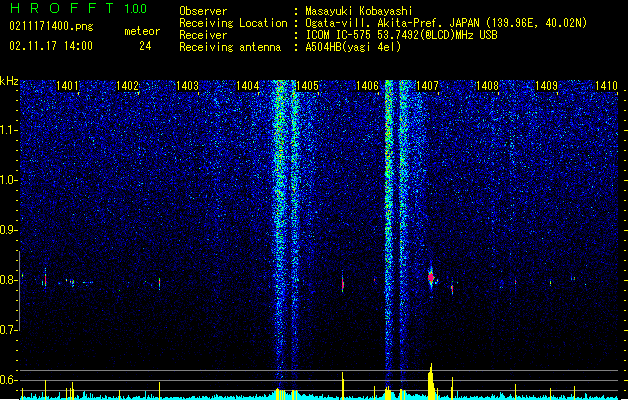Select the ICOM IC-575 53.7492 MHz receiver text

402,35
